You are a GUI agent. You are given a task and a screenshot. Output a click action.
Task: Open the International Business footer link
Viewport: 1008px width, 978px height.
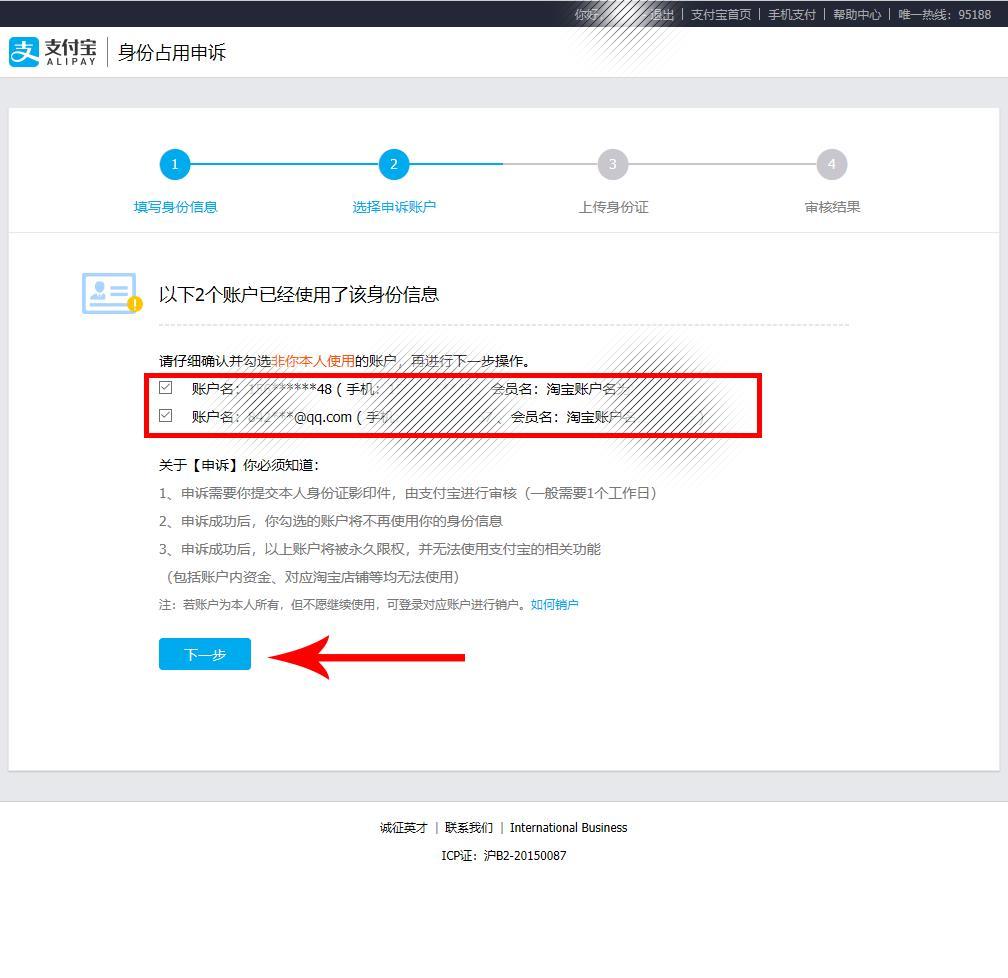tap(568, 828)
